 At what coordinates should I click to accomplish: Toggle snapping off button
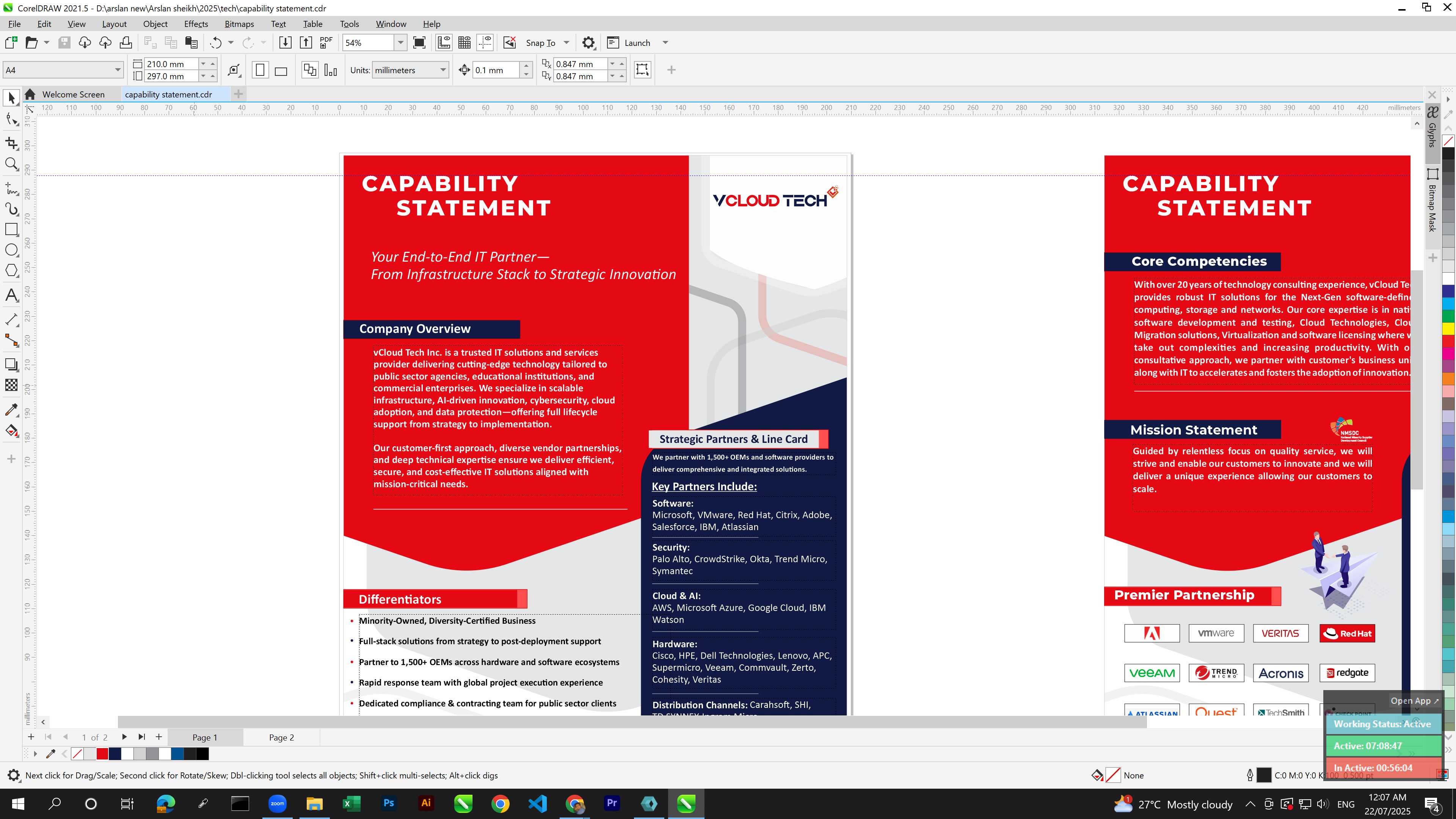pyautogui.click(x=509, y=42)
